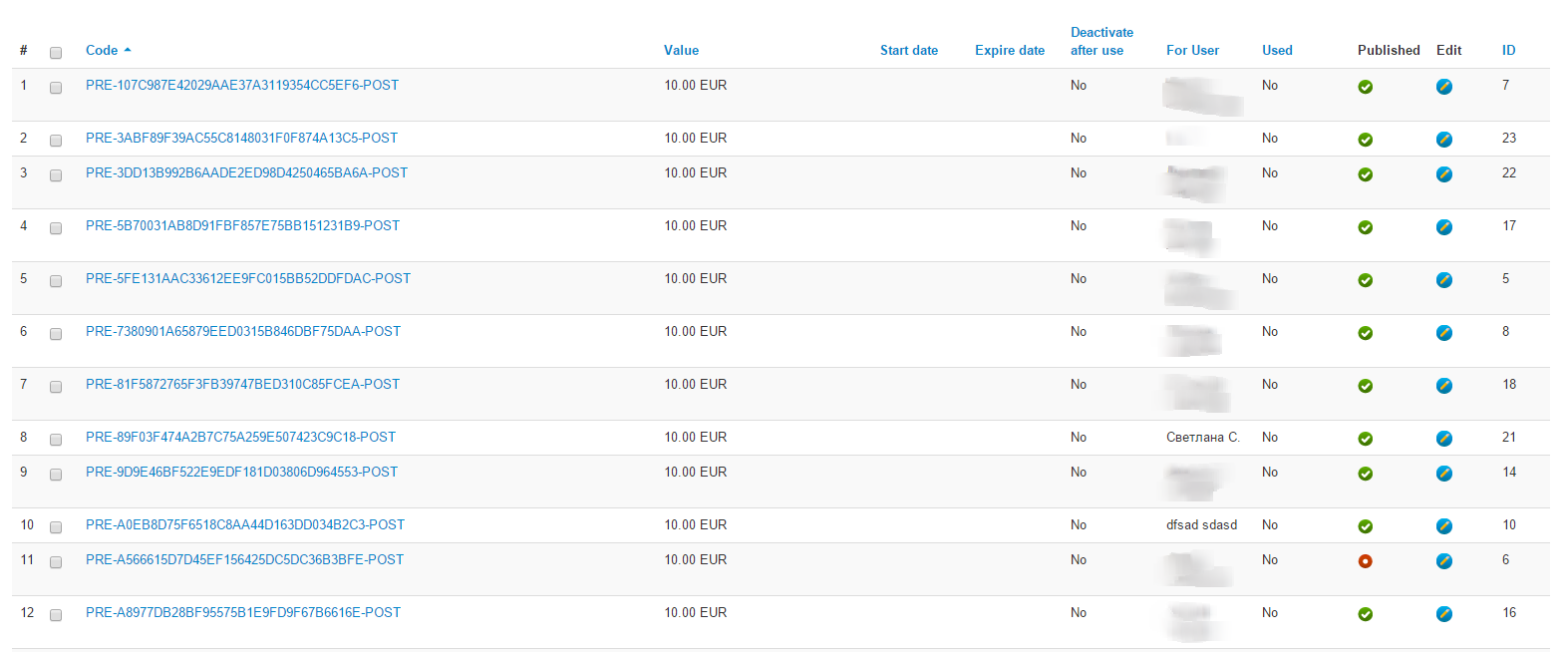Select checkbox for row 4 coupon
Image resolution: width=1568 pixels, height=652 pixels.
click(x=56, y=228)
